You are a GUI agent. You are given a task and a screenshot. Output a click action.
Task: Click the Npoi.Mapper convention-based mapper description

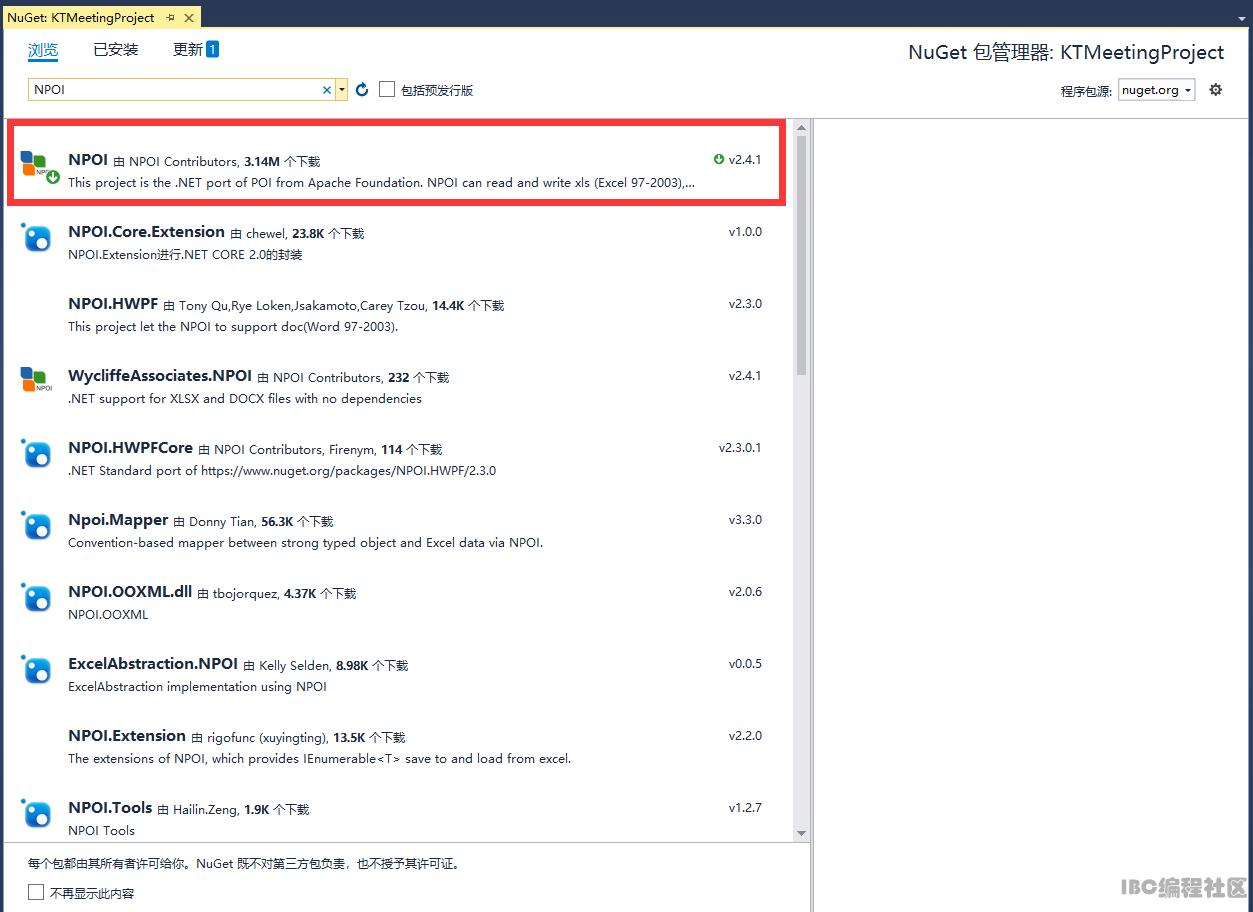point(305,543)
